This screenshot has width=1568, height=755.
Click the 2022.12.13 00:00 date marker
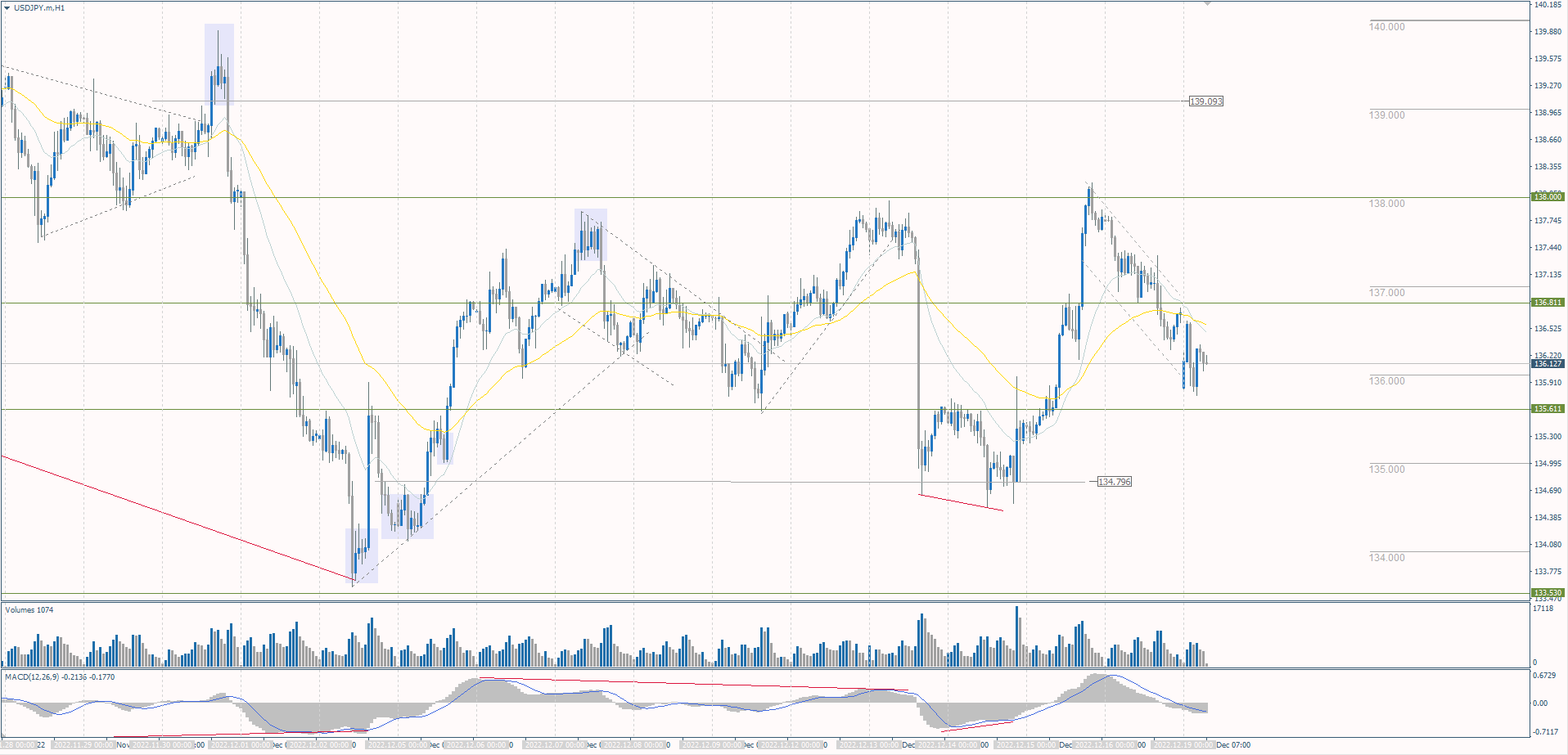871,745
